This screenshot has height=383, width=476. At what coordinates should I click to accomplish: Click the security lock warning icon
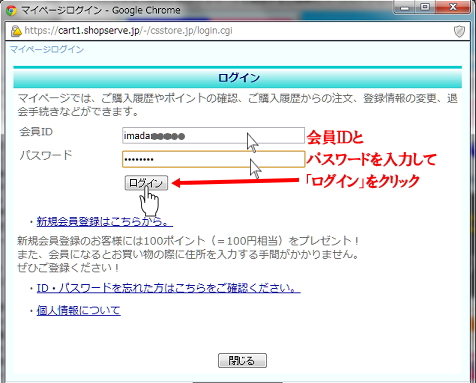[16, 31]
